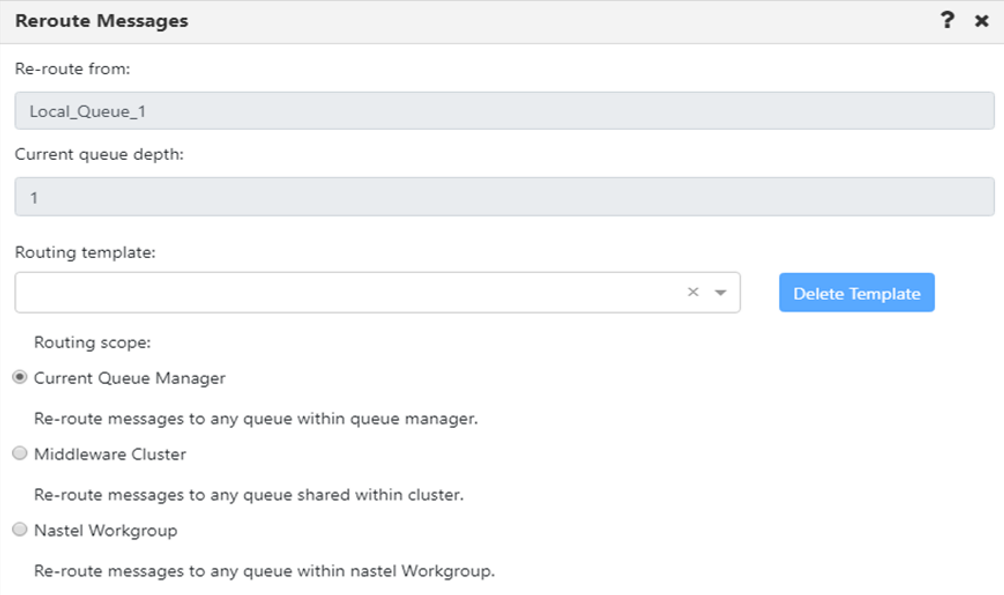
Task: Click the dropdown caret beside the clear icon
Action: [722, 292]
